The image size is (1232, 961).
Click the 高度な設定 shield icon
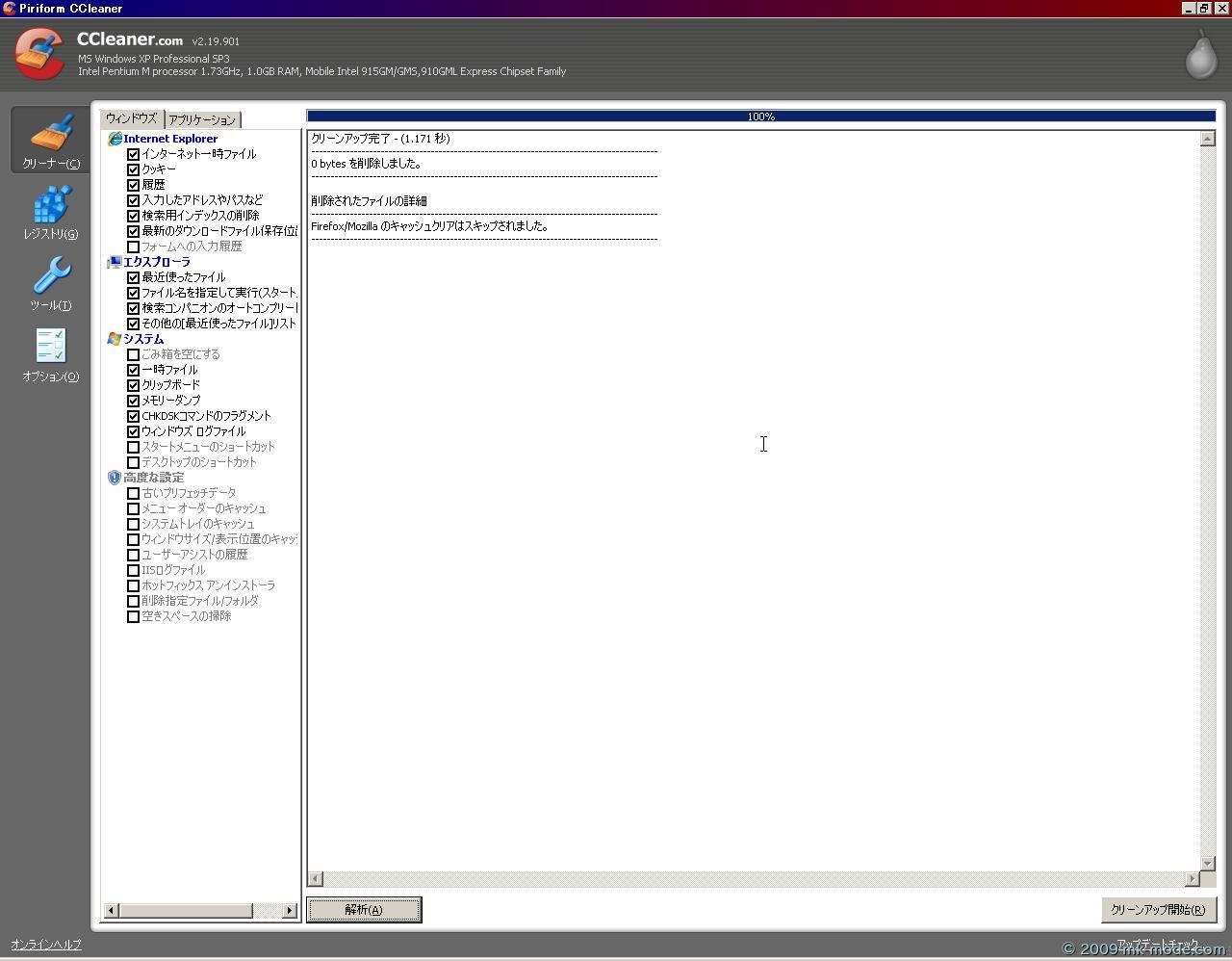click(x=115, y=478)
